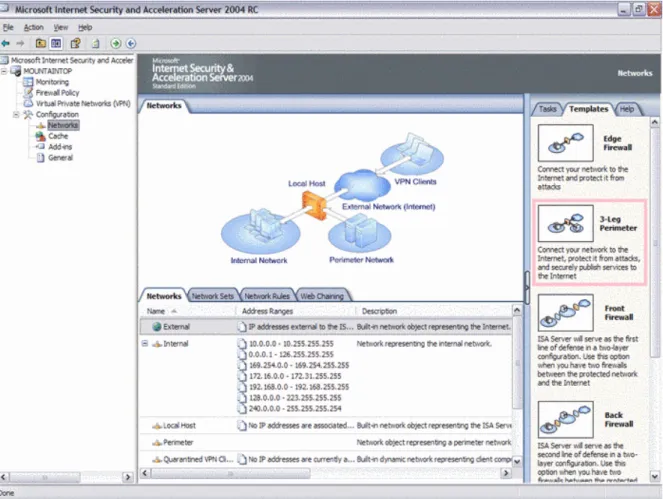
Task: Click the 3-Leg Perimeter link text
Action: pos(618,224)
